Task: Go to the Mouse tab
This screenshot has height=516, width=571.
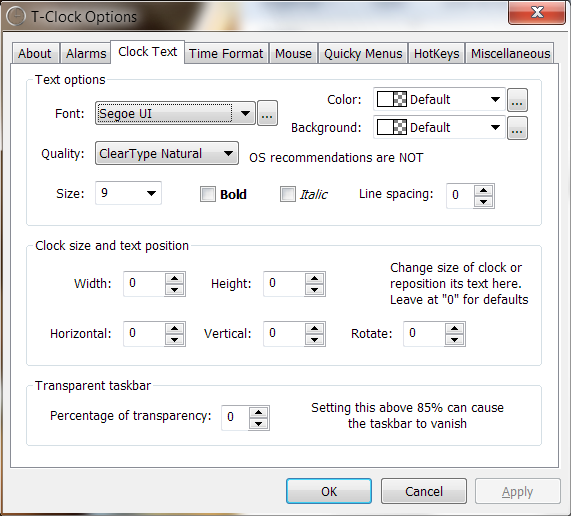Action: (294, 54)
